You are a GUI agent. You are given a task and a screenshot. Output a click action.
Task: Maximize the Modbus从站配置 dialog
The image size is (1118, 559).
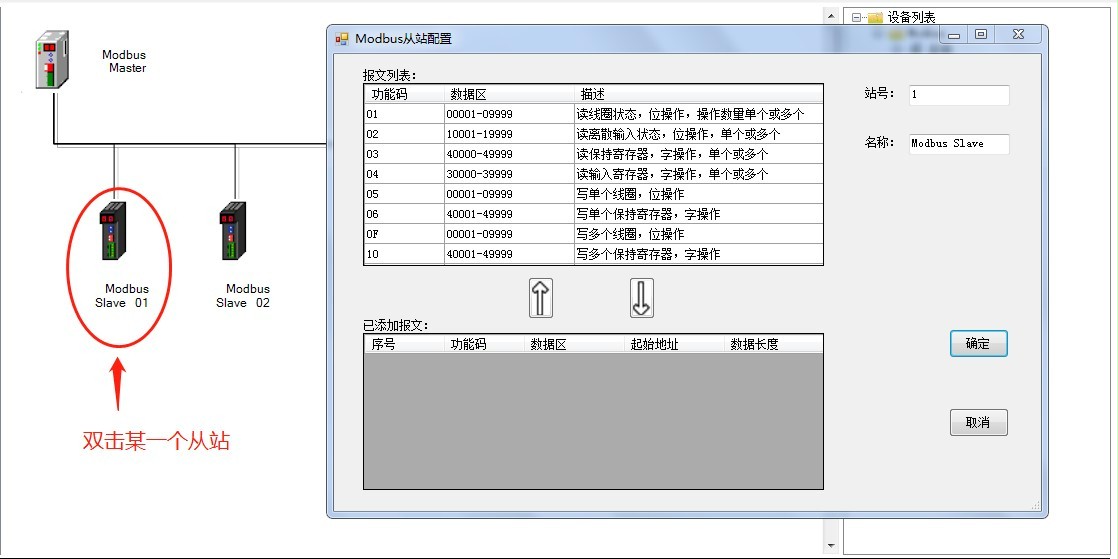[981, 35]
